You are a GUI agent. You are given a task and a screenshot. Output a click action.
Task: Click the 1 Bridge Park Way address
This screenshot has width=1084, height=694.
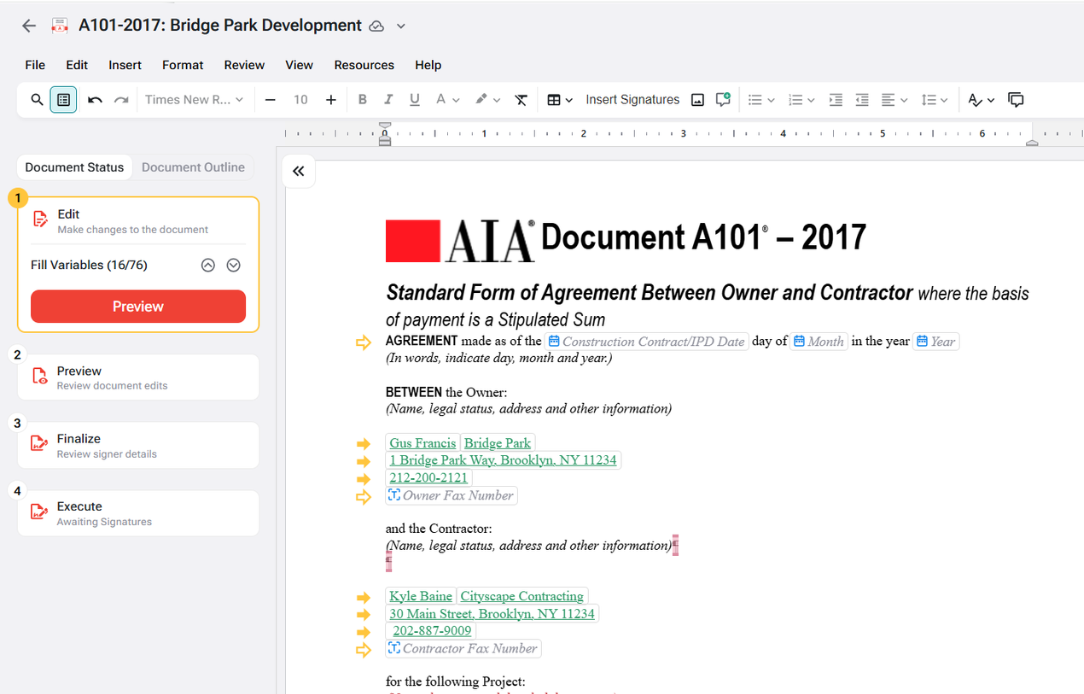pos(503,460)
